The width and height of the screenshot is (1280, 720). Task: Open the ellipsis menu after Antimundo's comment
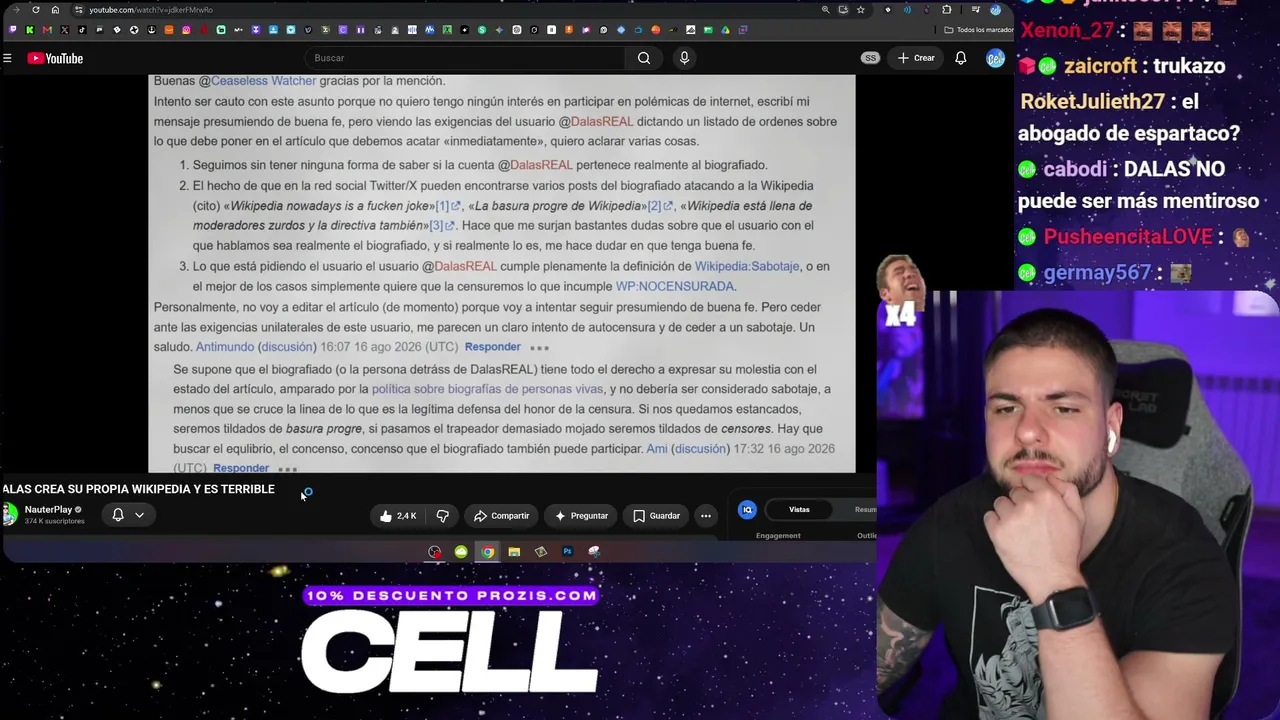tap(539, 348)
